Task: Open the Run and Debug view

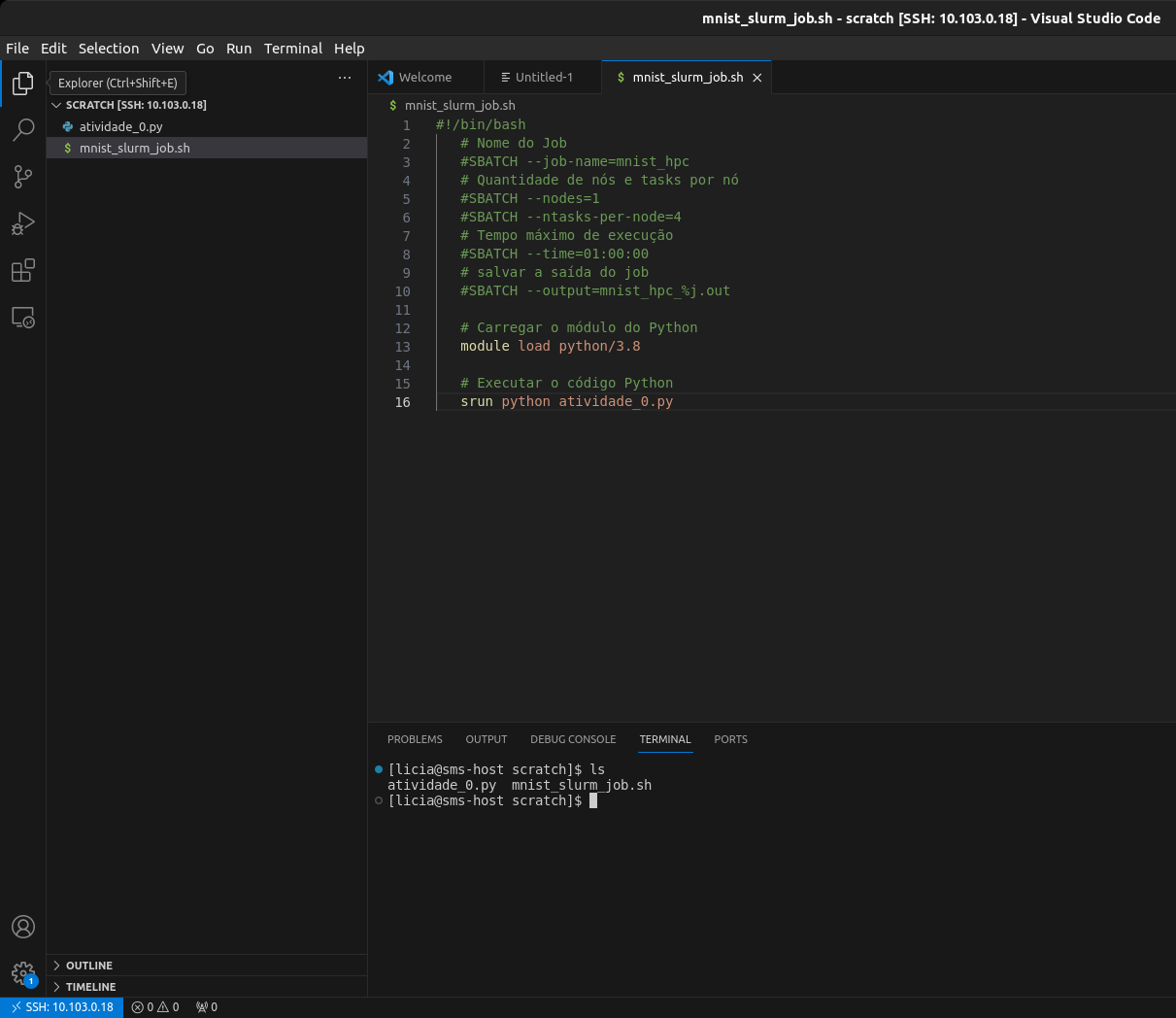Action: coord(23,223)
